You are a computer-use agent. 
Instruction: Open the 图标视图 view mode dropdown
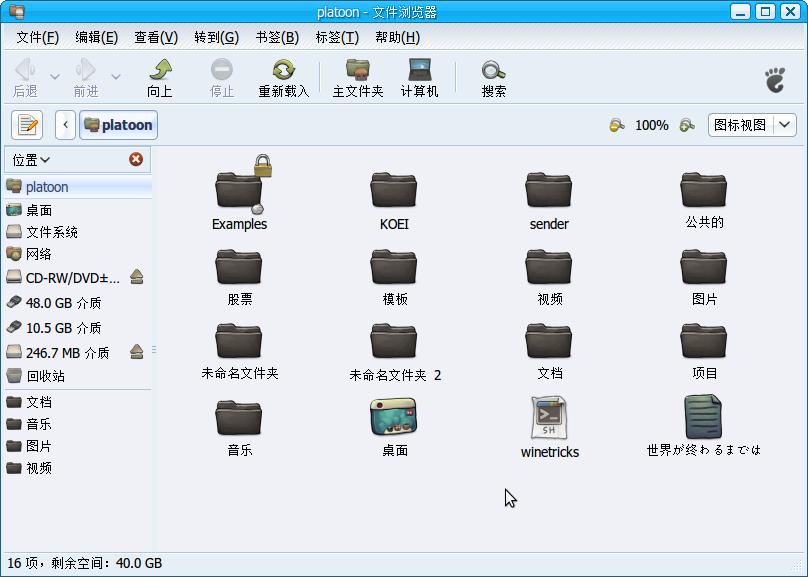pyautogui.click(x=752, y=125)
